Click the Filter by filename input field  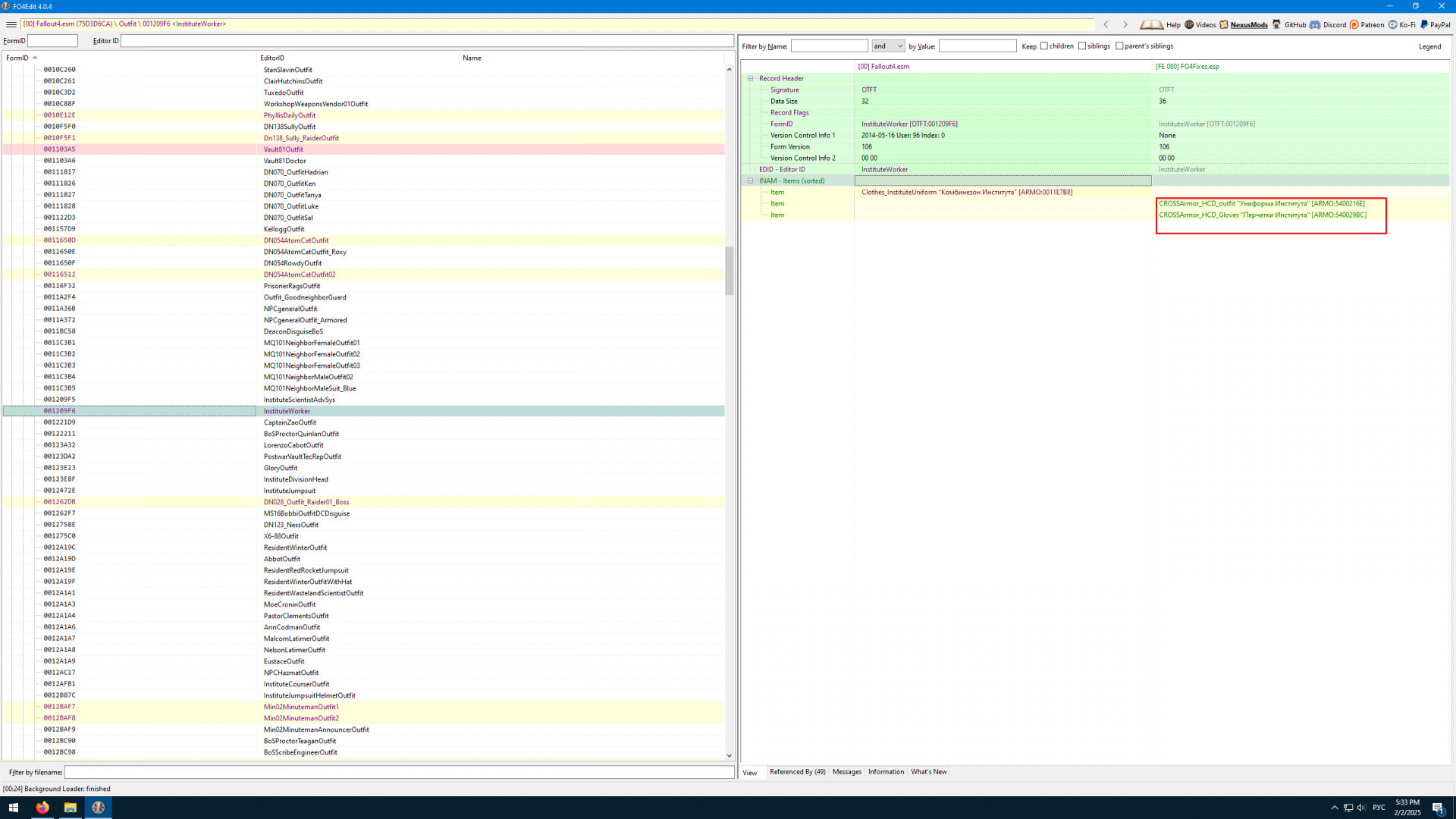[399, 772]
